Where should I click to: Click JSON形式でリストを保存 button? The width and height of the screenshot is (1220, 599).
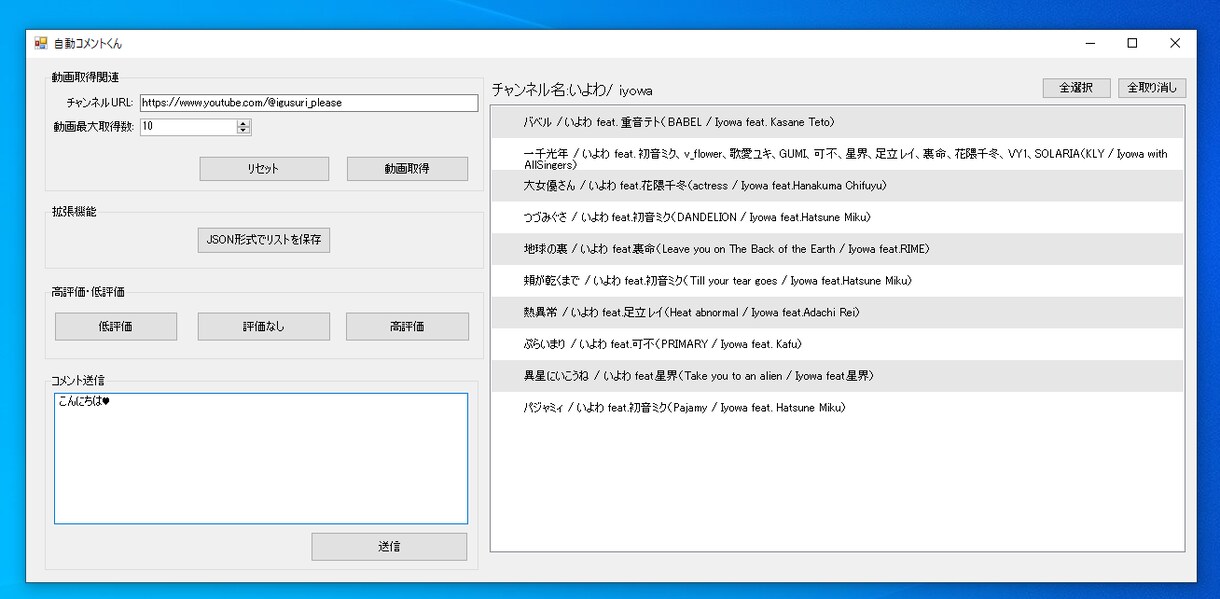point(264,240)
